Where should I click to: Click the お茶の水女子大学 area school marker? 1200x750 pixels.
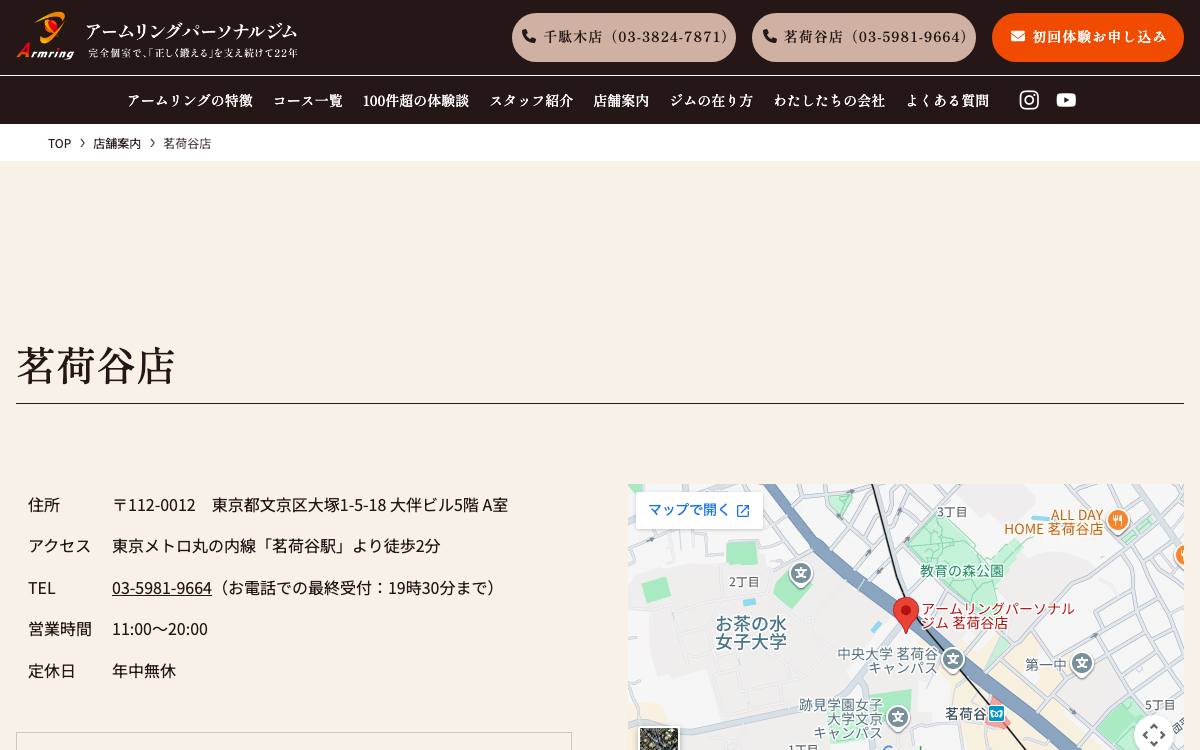(x=801, y=574)
